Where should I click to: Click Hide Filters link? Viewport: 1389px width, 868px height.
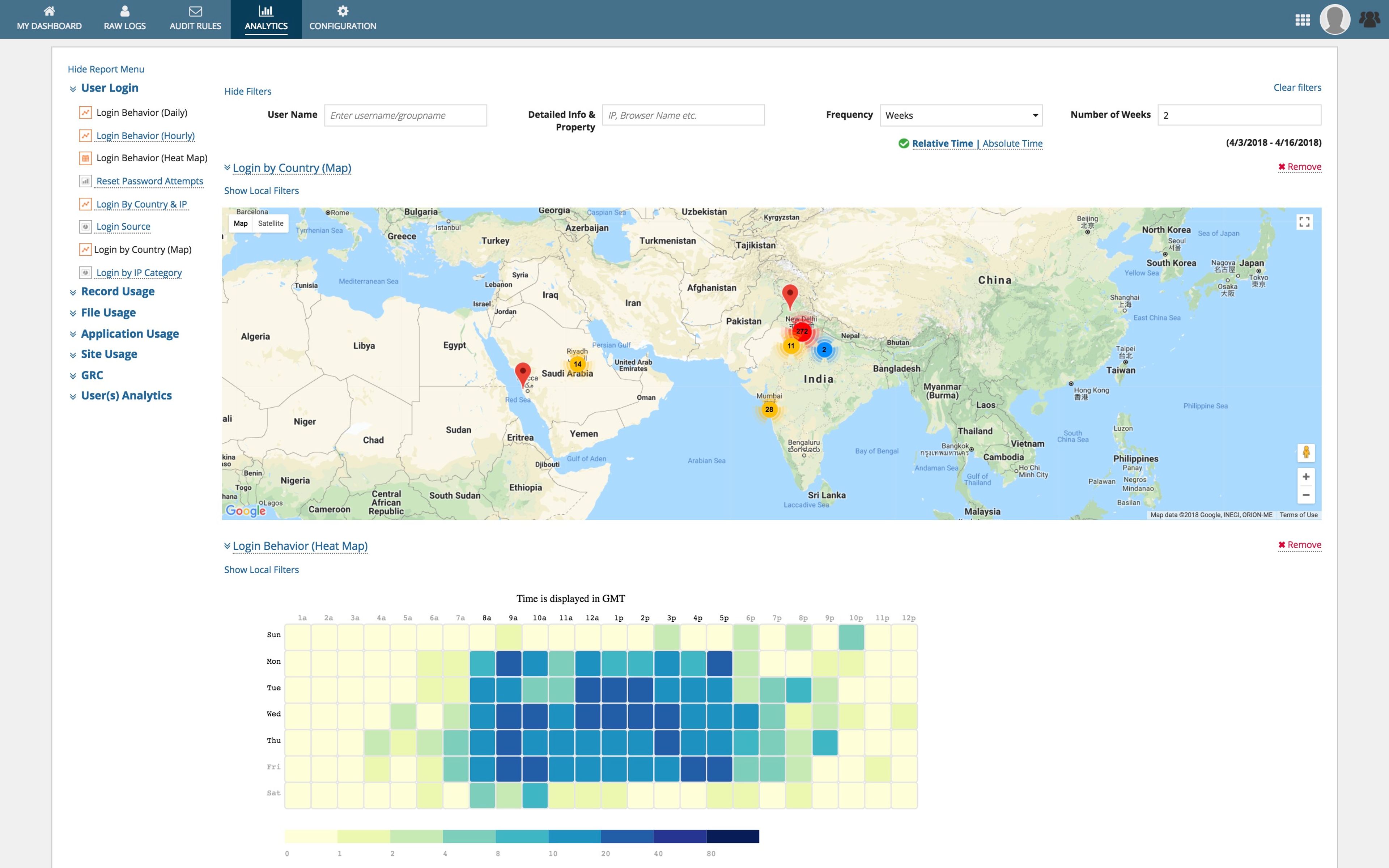click(247, 91)
